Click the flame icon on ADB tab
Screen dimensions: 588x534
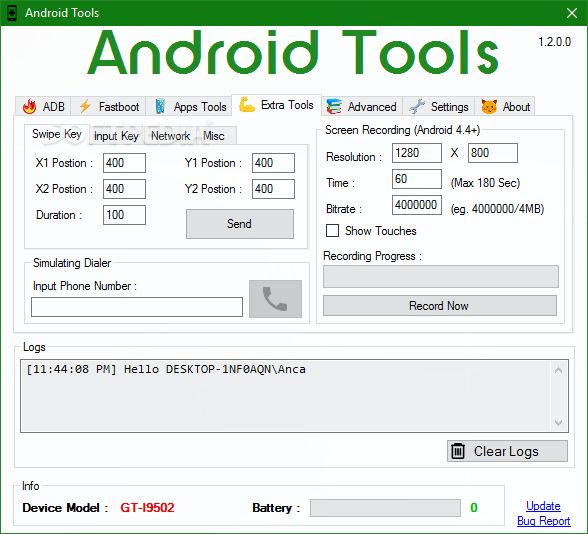click(29, 106)
